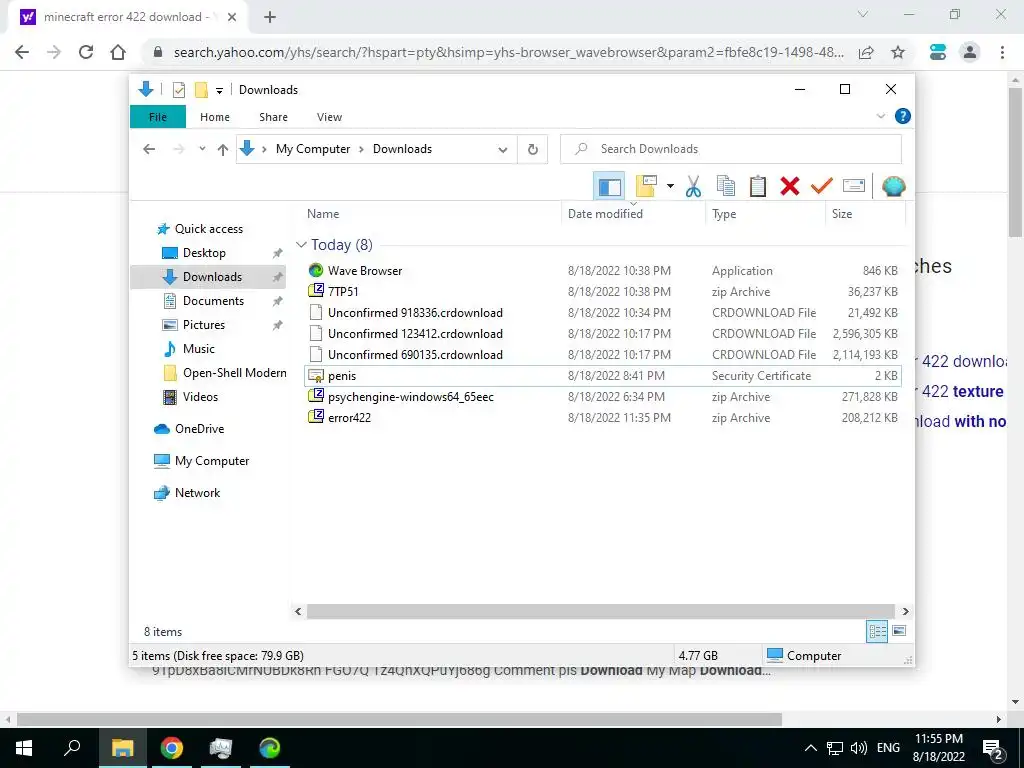Screen dimensions: 1024x768
Task: Click My Computer in address breadcrumb
Action: click(x=313, y=149)
